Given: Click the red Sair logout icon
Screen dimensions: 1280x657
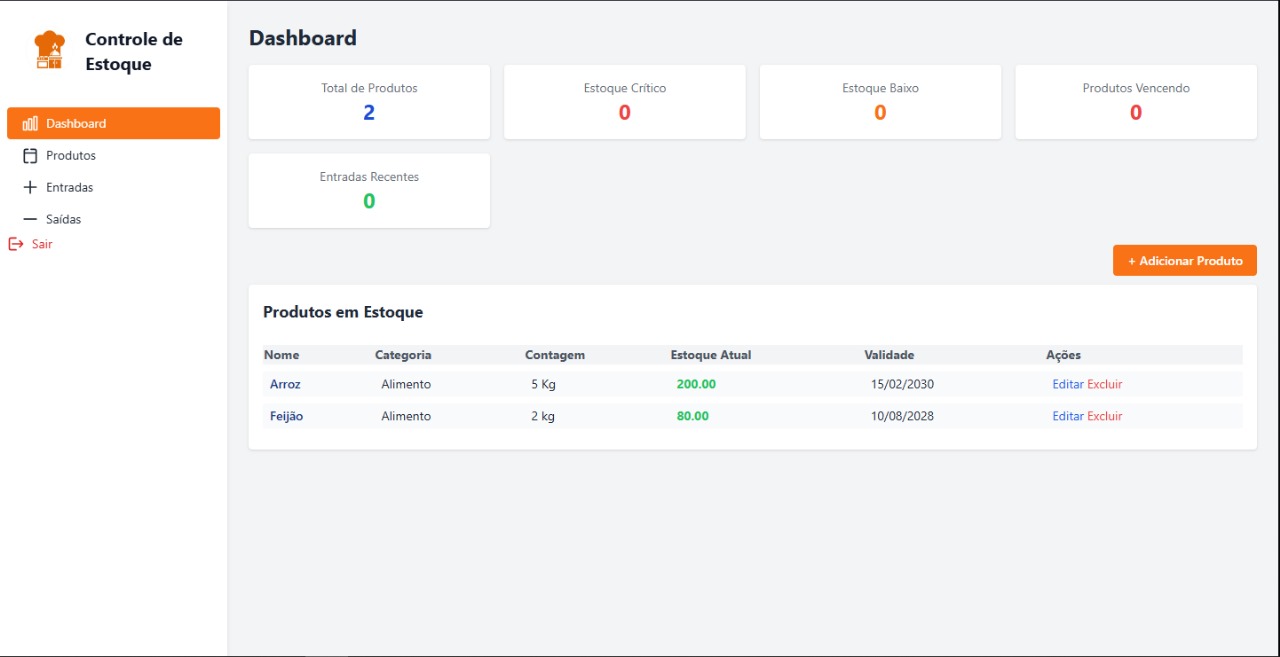Looking at the screenshot, I should point(15,244).
